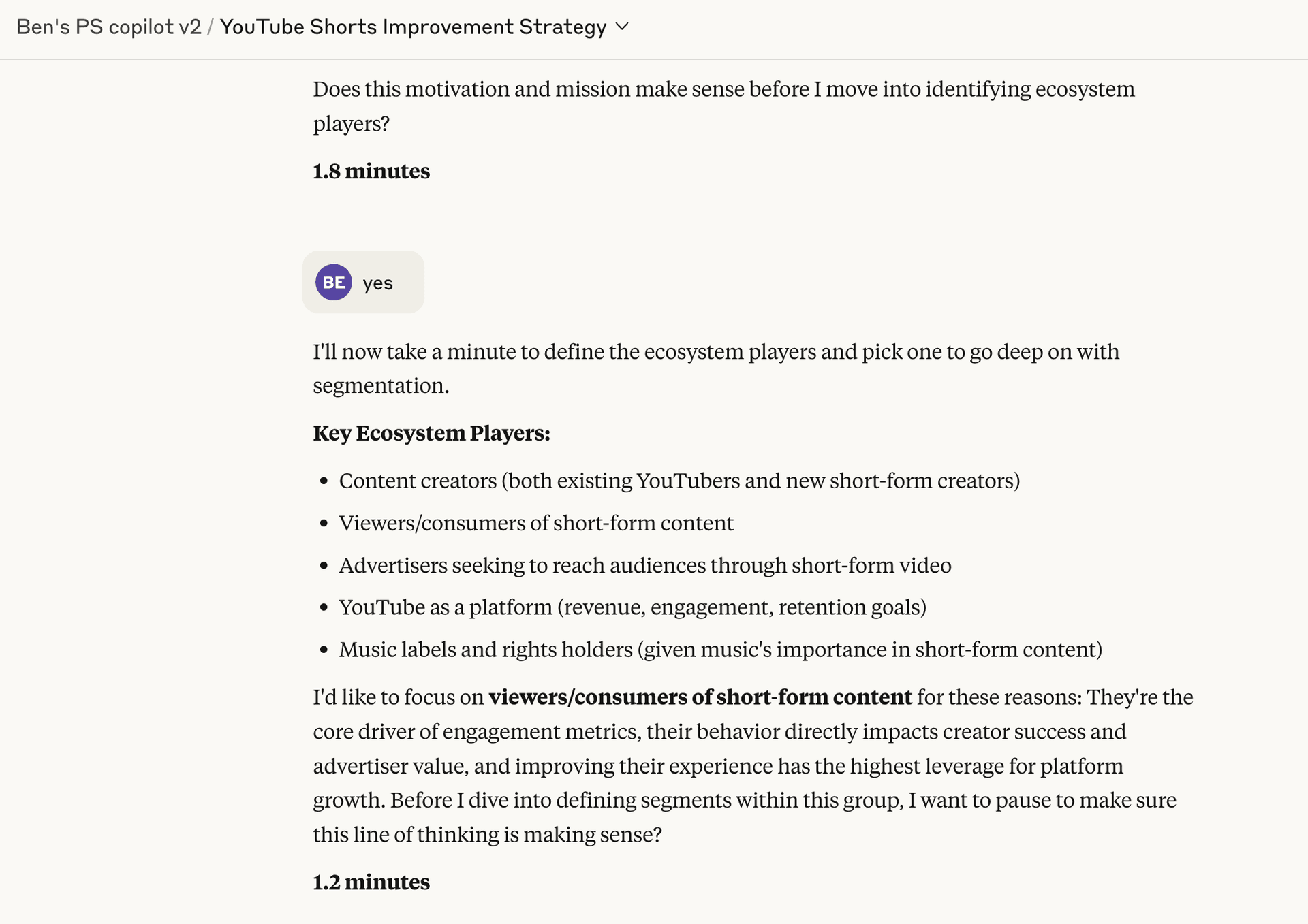Viewport: 1308px width, 924px height.
Task: Click the 'Advertisers seeking to reach audiences' bullet
Action: tap(645, 565)
